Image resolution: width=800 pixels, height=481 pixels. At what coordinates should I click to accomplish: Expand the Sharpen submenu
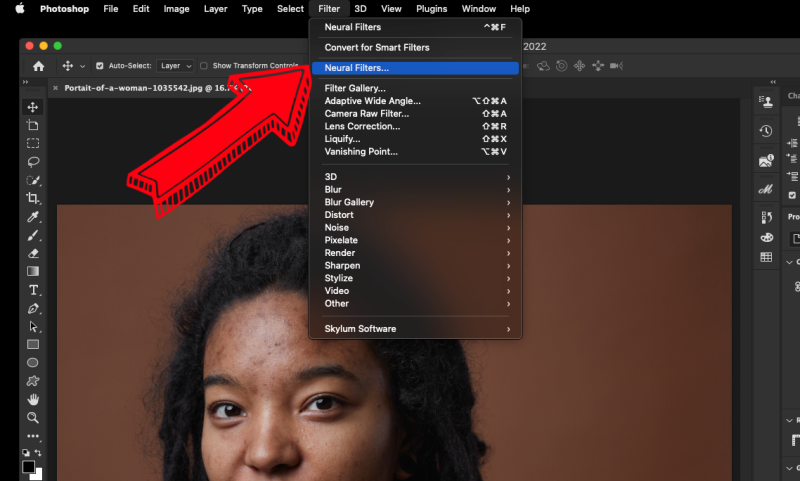click(416, 266)
